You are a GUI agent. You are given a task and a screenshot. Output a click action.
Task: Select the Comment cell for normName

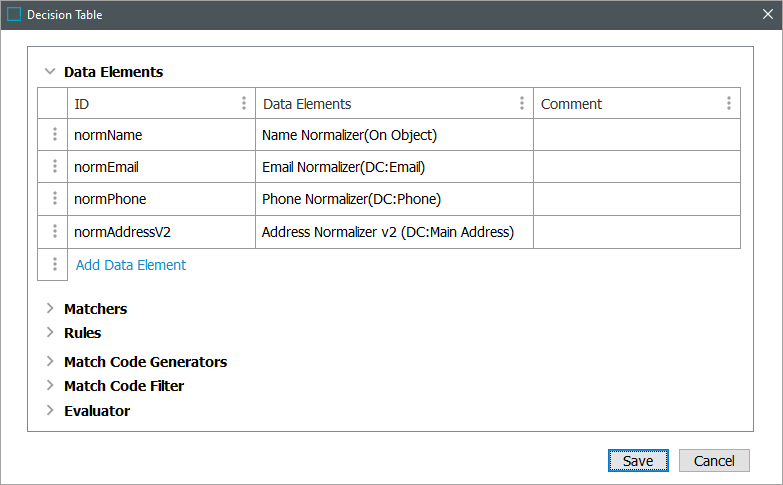(636, 135)
